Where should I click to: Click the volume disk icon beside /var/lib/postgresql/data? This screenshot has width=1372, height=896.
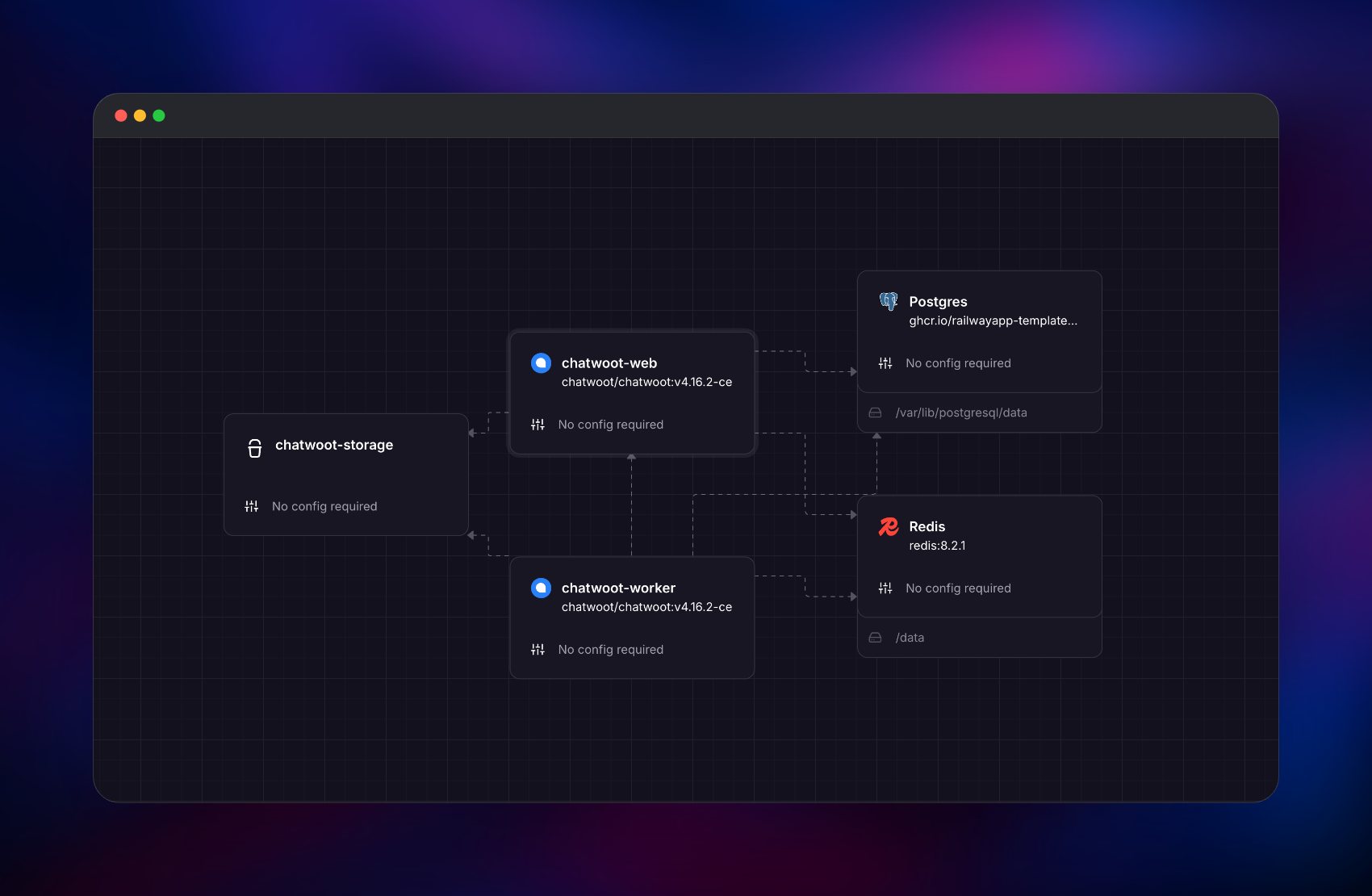(x=875, y=412)
